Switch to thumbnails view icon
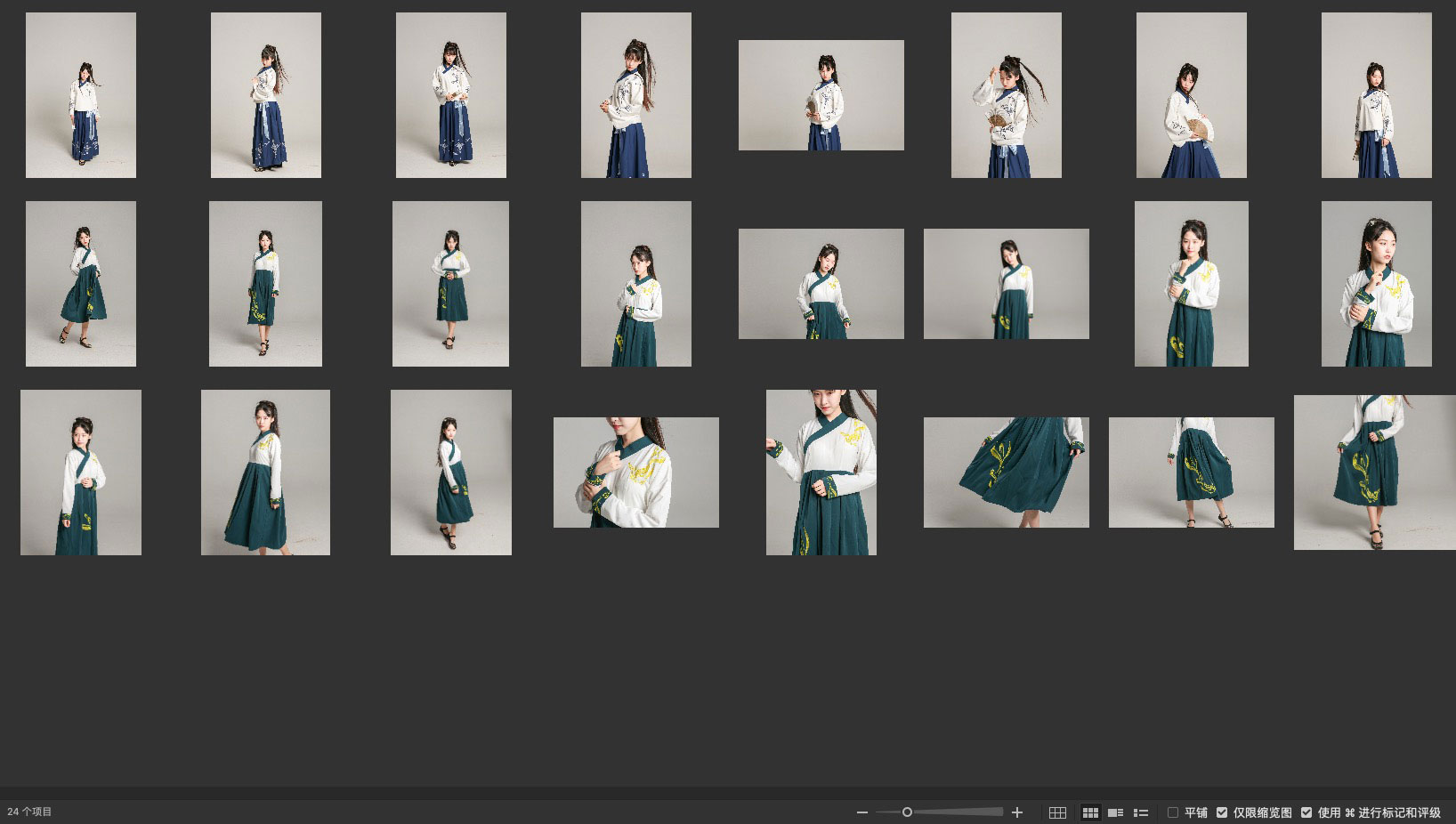This screenshot has width=1456, height=824. pyautogui.click(x=1090, y=812)
